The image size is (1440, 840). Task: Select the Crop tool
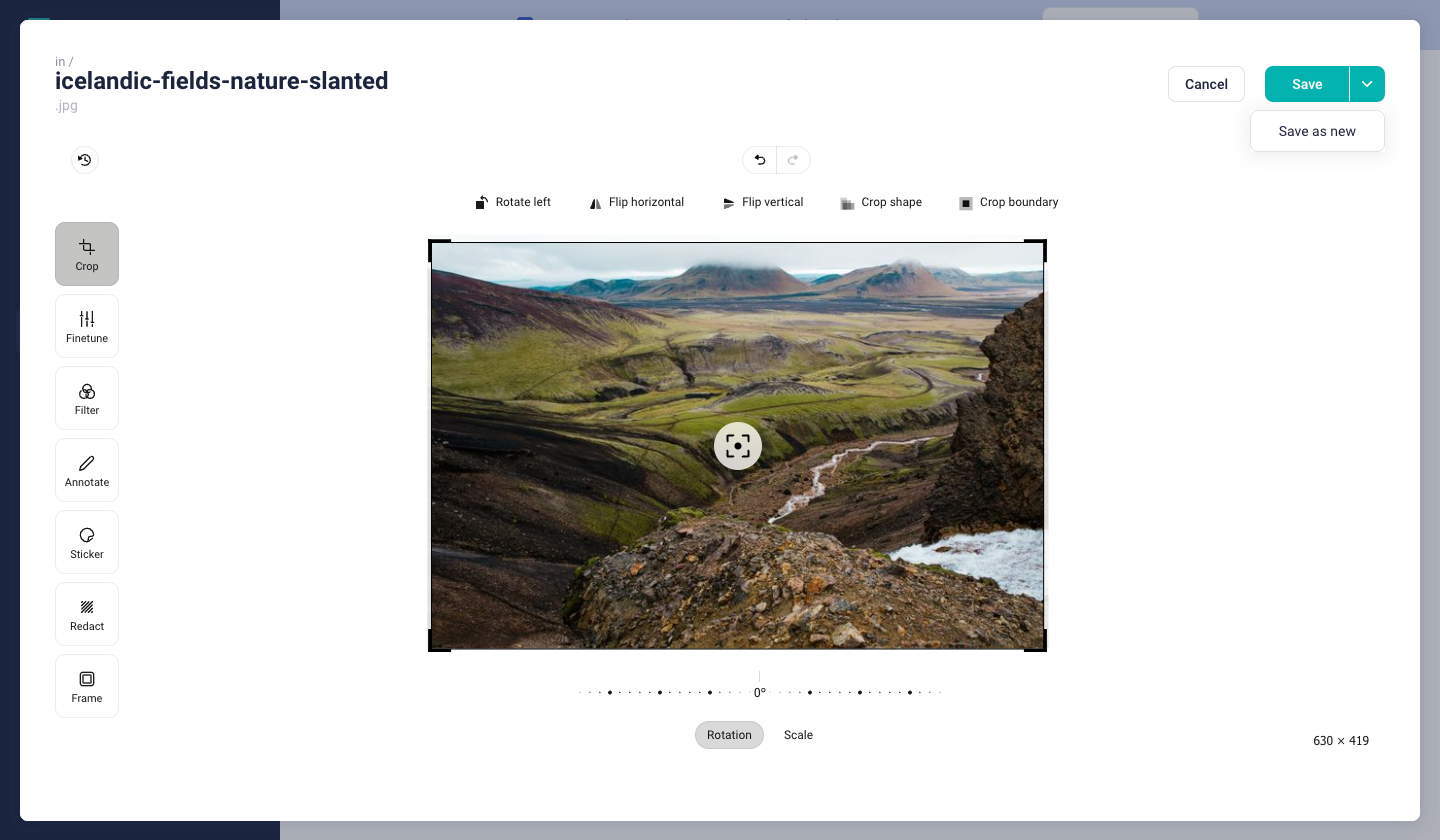[x=87, y=254]
